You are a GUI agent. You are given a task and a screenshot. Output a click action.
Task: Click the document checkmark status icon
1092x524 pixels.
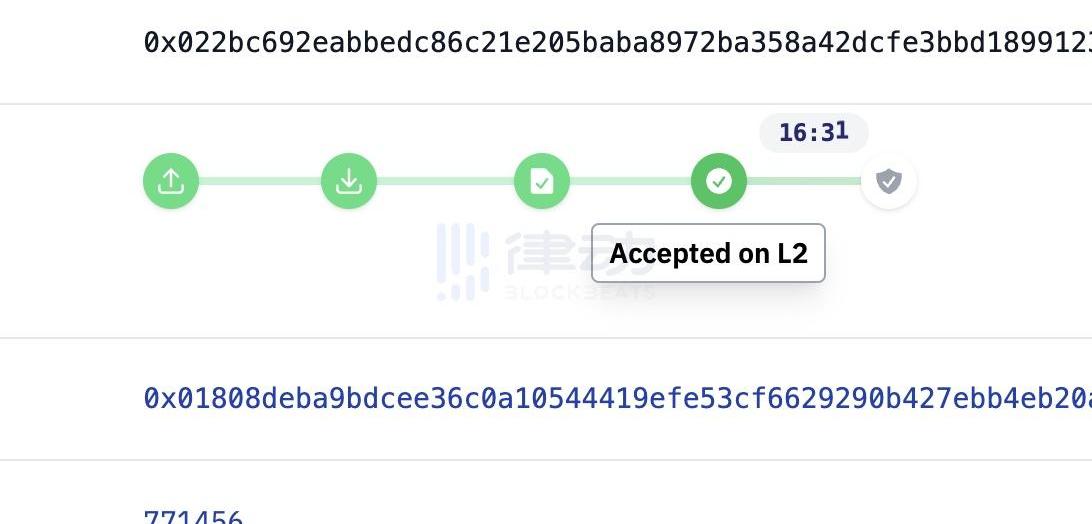[541, 181]
